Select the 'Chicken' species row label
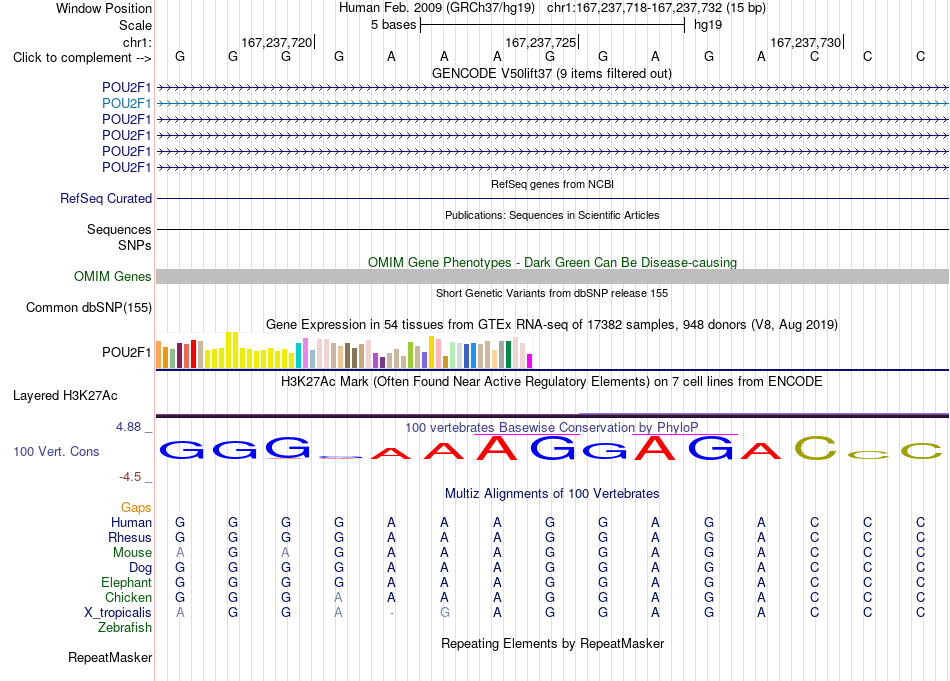The width and height of the screenshot is (950, 681). [128, 597]
